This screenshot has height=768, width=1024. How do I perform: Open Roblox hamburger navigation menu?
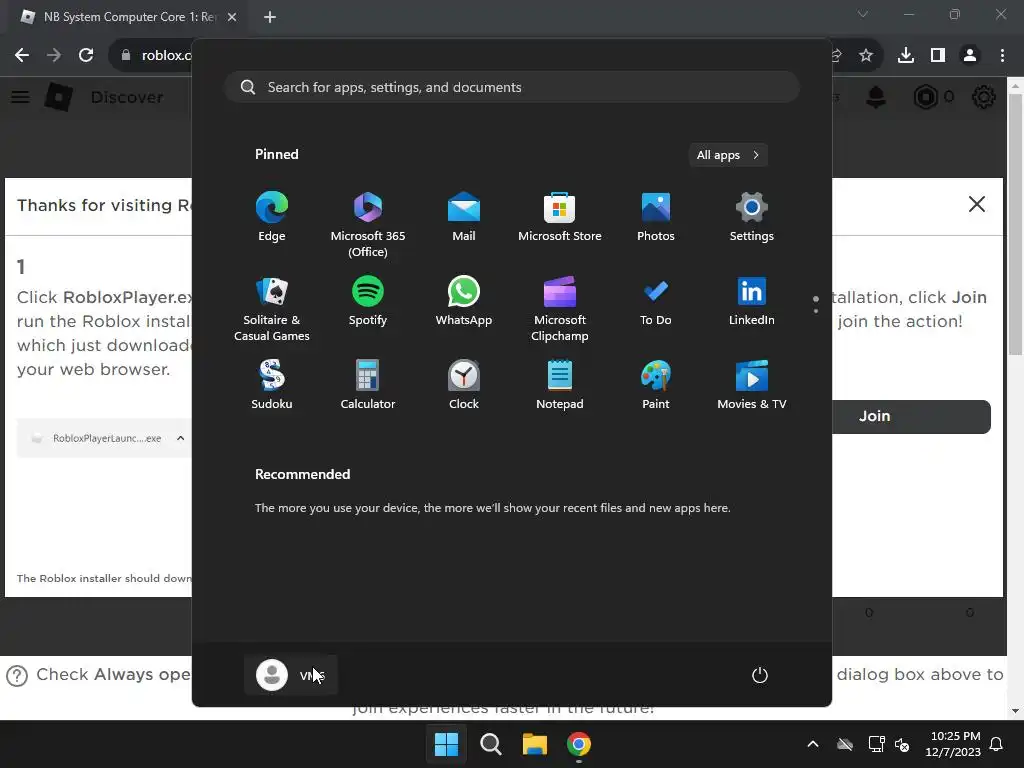coord(20,97)
